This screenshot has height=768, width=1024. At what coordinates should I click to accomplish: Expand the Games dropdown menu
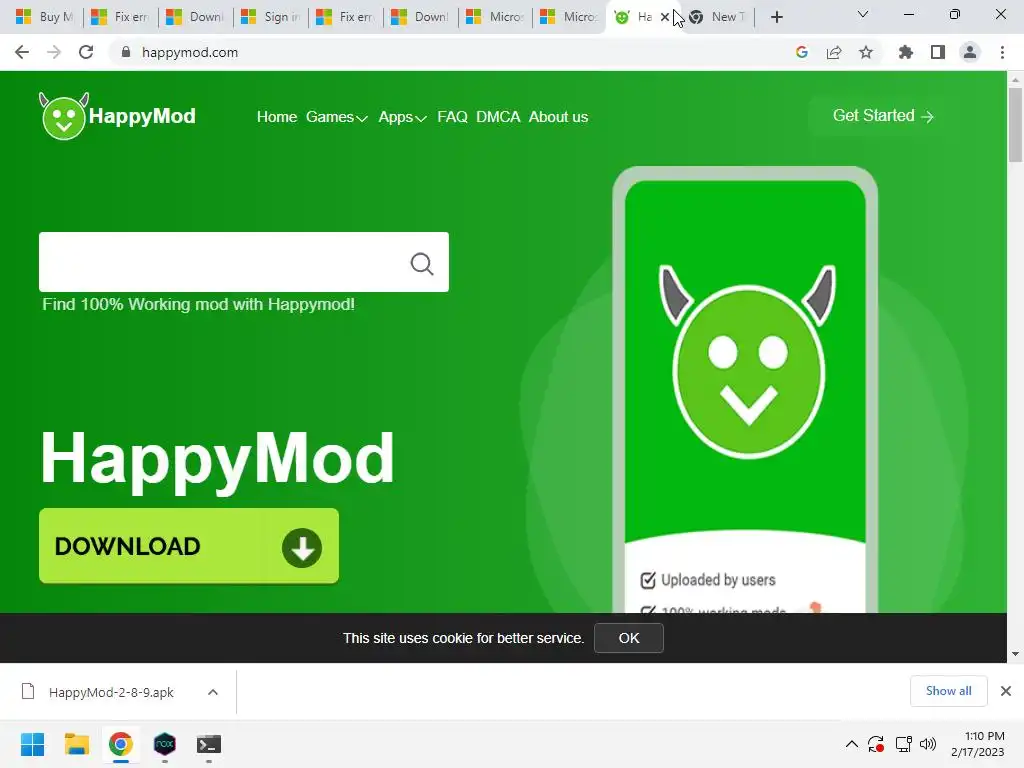tap(336, 117)
